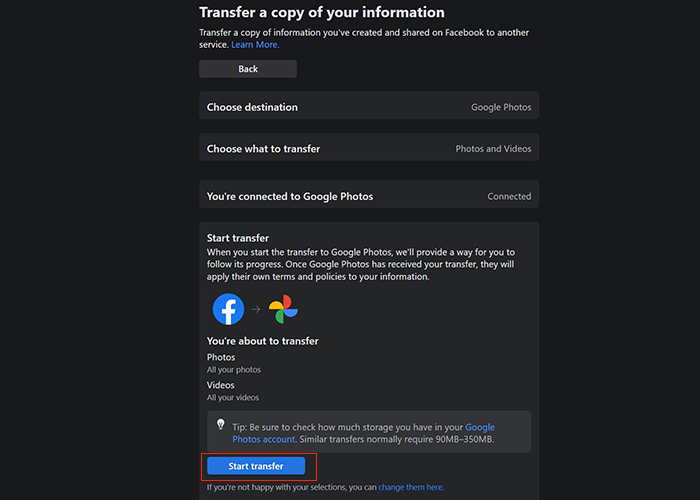Click the 'Photos and Videos' value
Image resolution: width=700 pixels, height=500 pixels.
click(x=493, y=149)
